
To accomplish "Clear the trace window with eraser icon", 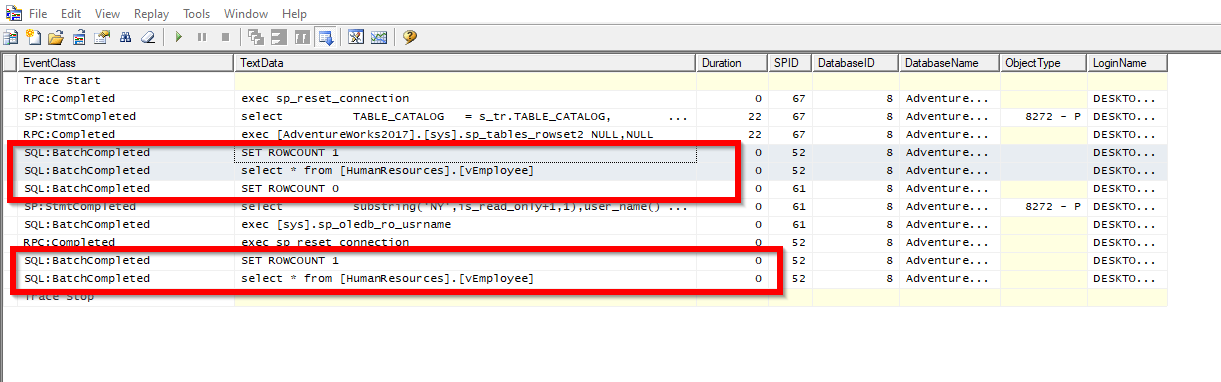I will click(x=148, y=37).
